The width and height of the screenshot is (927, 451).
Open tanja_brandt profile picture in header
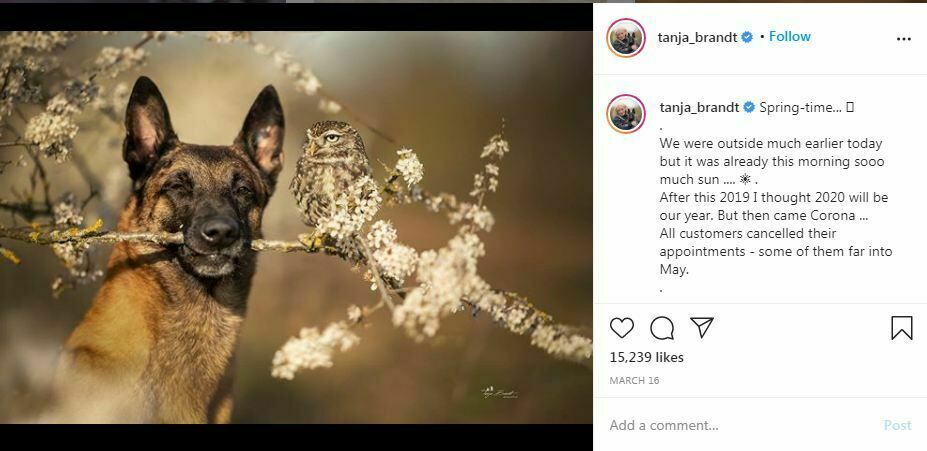(626, 38)
